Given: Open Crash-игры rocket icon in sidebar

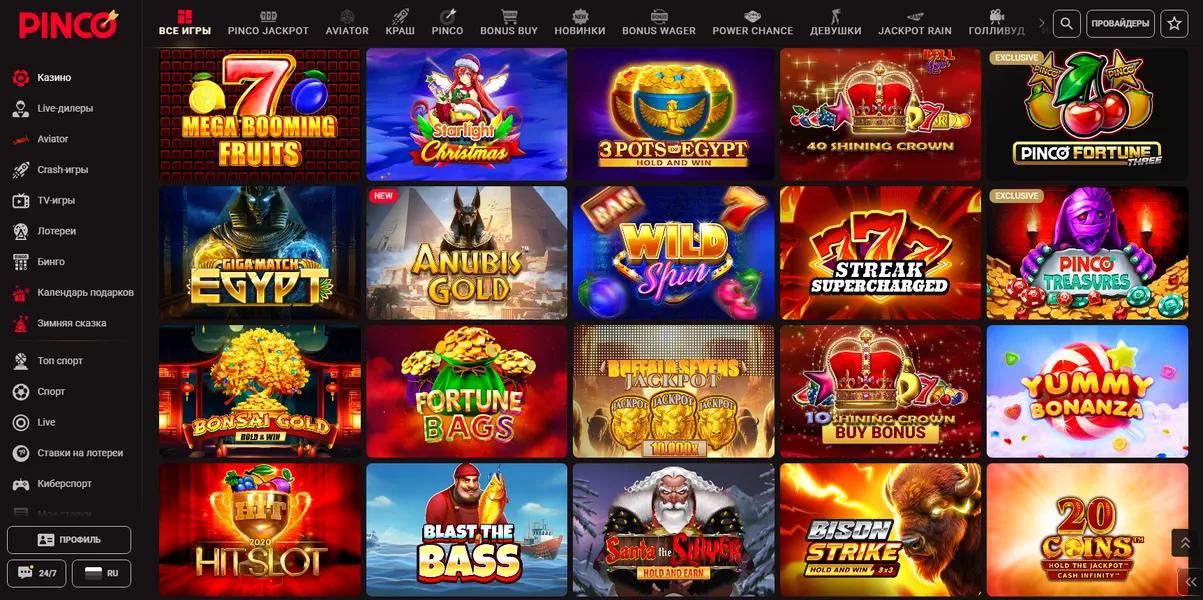Looking at the screenshot, I should 20,170.
